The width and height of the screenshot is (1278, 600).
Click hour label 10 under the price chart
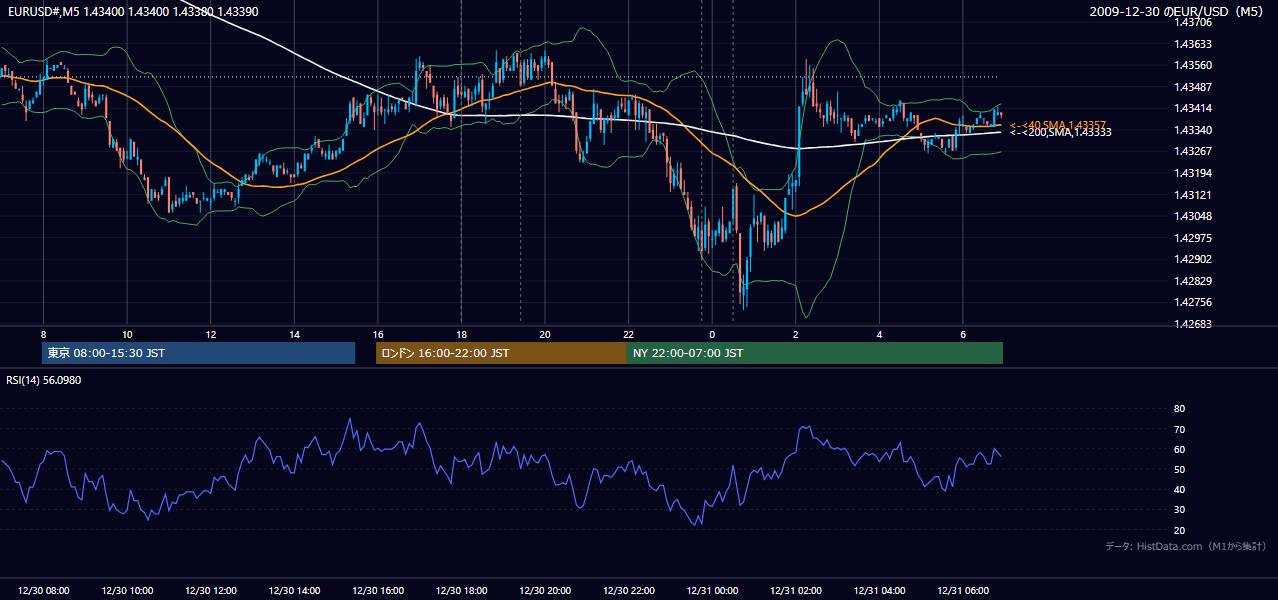127,334
